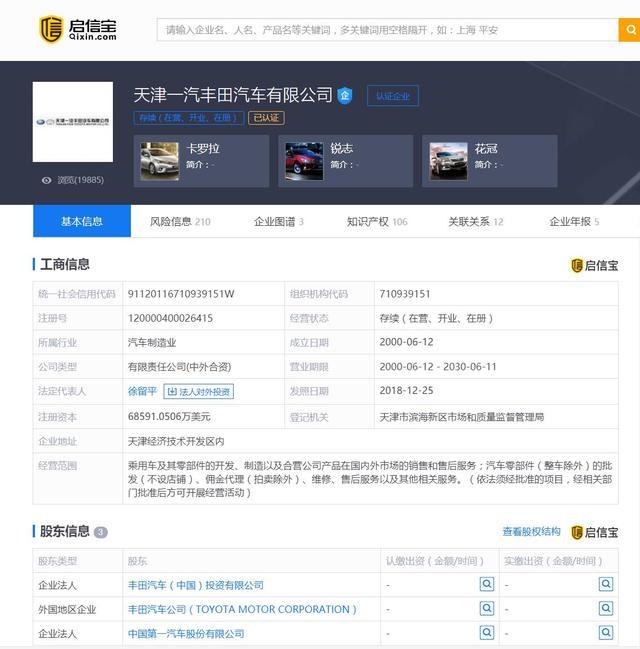The image size is (640, 649).
Task: View 认缴出资 details for 丰田汽车（中国）投资有限公司
Action: click(487, 584)
